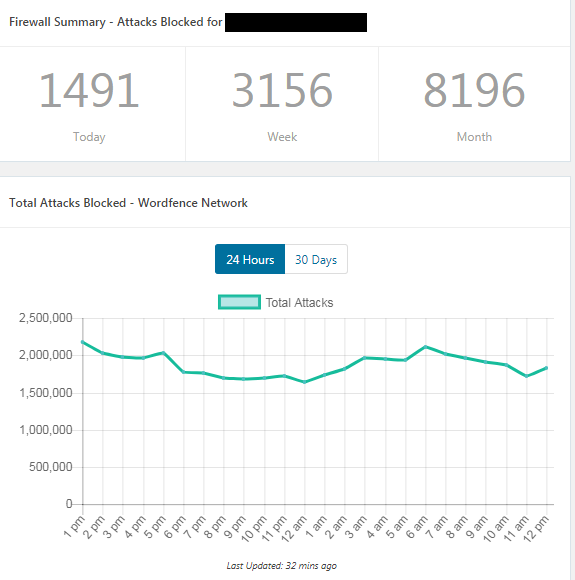Click the 12 pm final data point
575x580 pixels.
(x=547, y=368)
